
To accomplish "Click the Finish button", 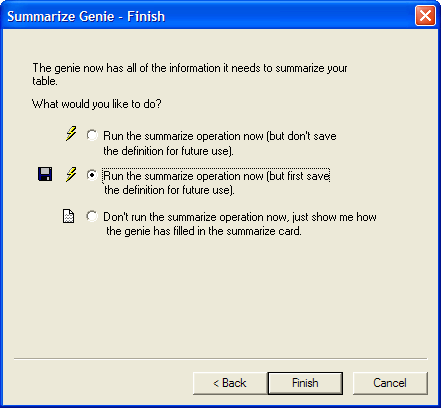I will [305, 383].
